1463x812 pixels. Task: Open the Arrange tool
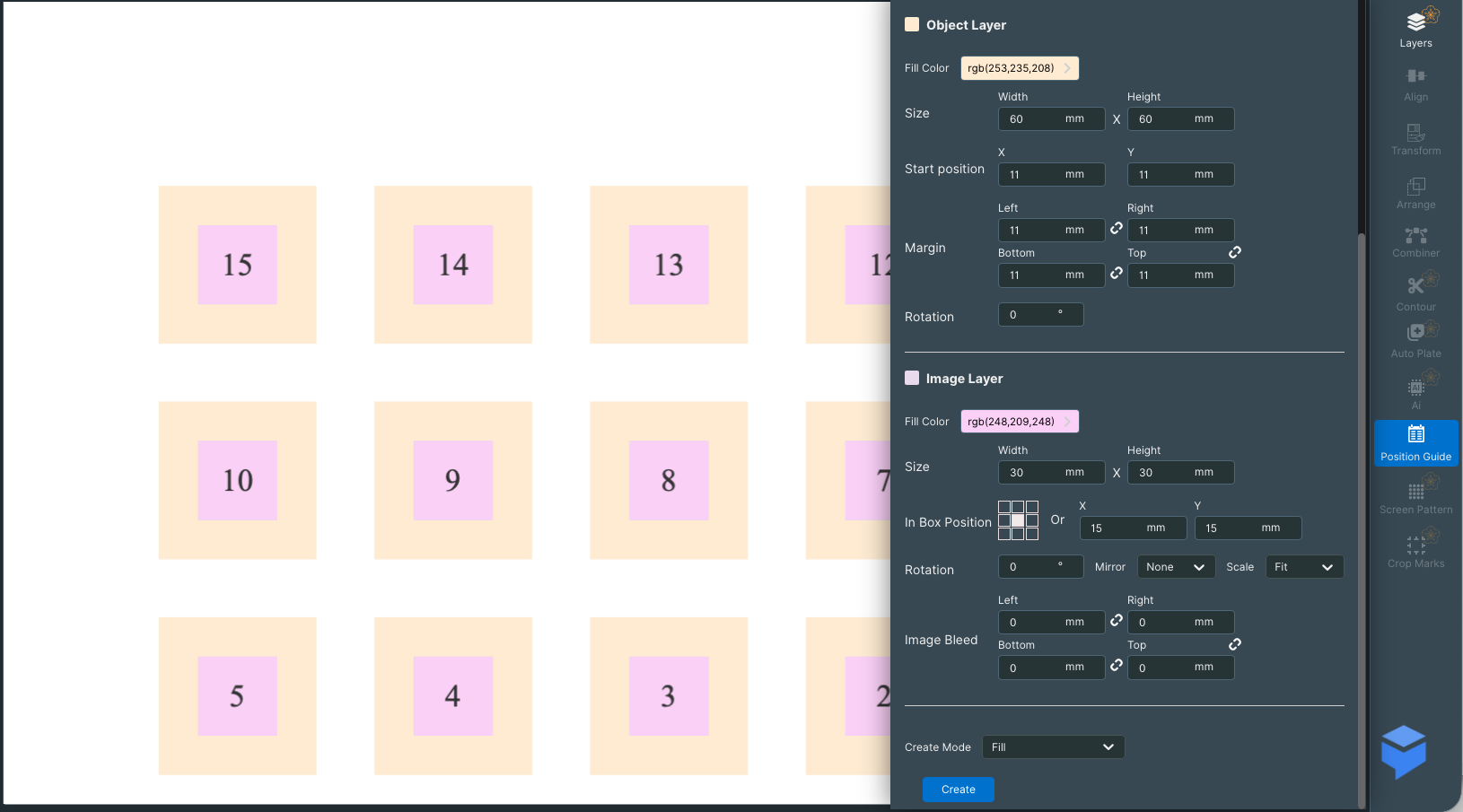1415,192
